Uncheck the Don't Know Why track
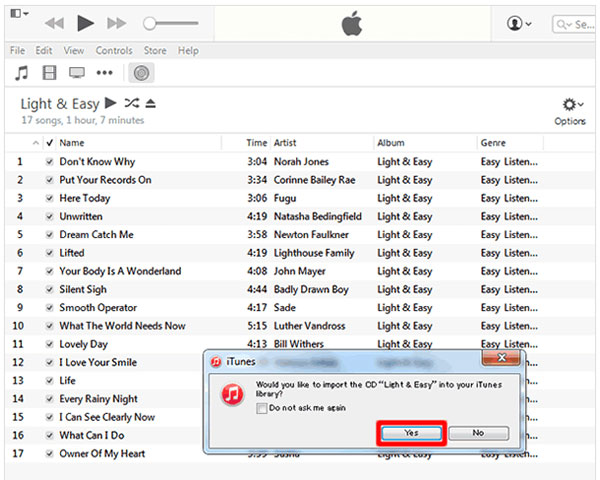 click(49, 162)
